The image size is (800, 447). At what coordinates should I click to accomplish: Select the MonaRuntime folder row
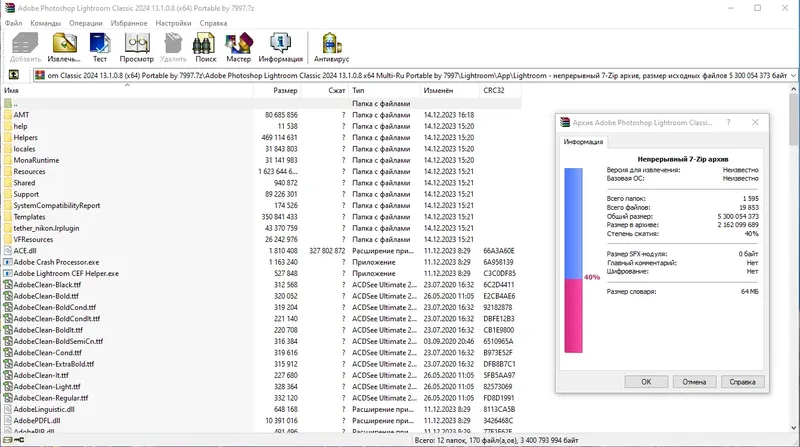pos(262,160)
